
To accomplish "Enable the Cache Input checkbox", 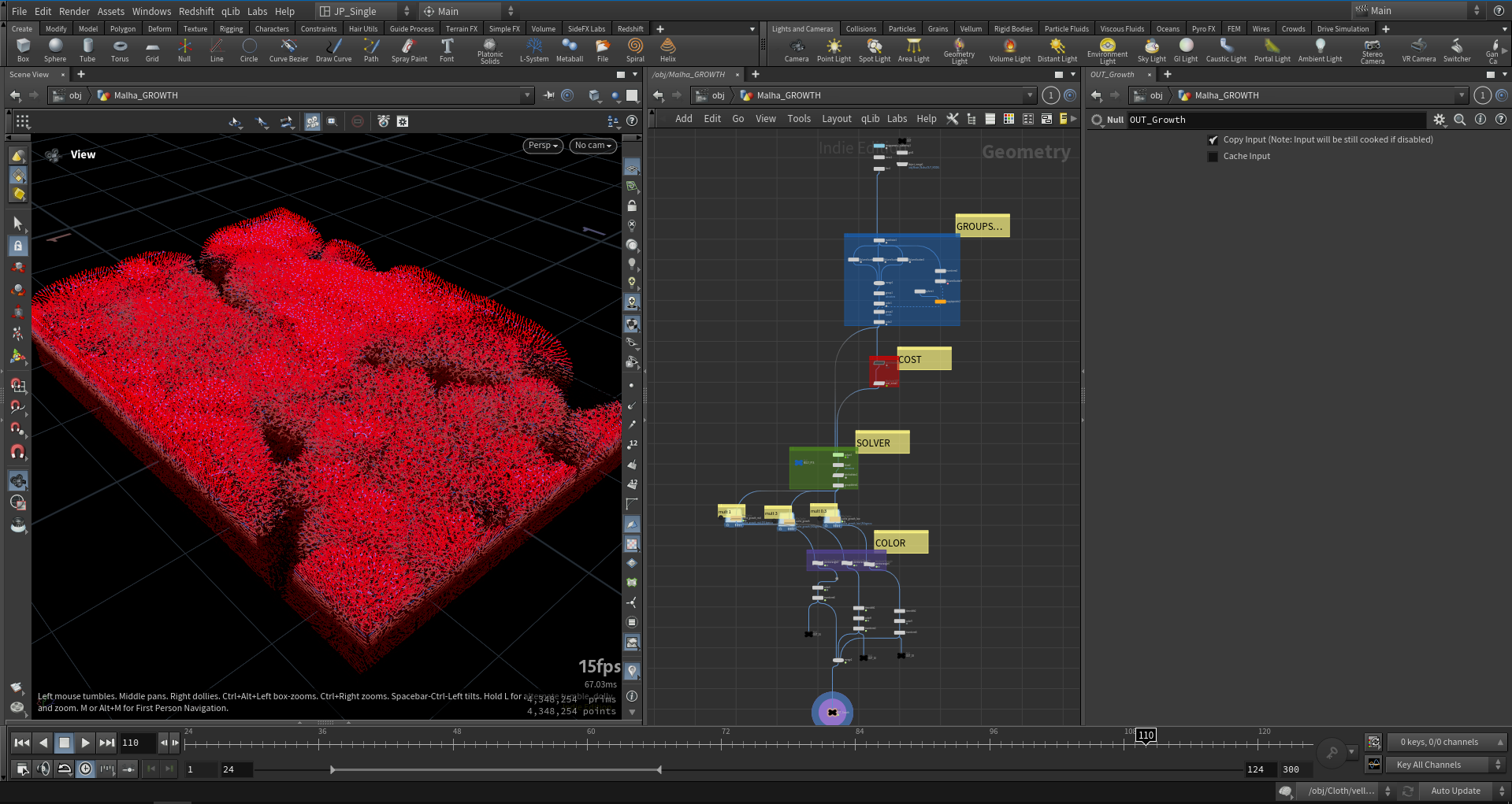I will [x=1213, y=156].
